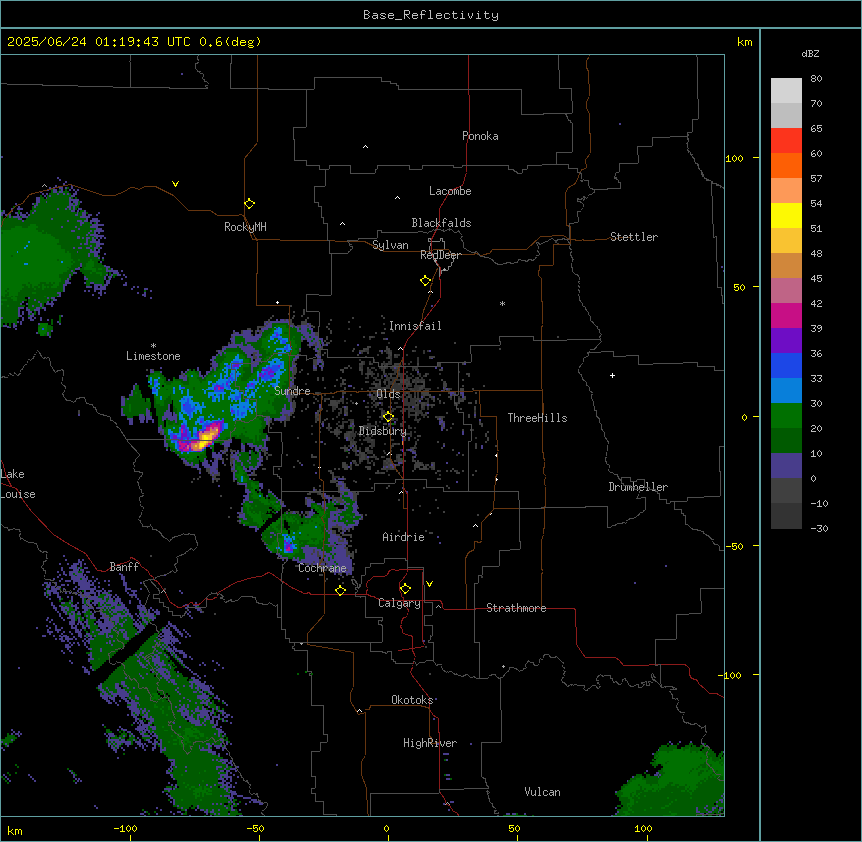Click the white asterisk above Limestone
Screen dimensions: 862x842
153,346
